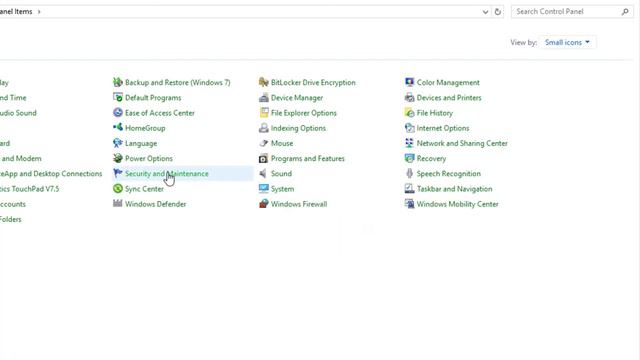Open Taskbar and Navigation icon
The image size is (640, 360).
click(409, 189)
